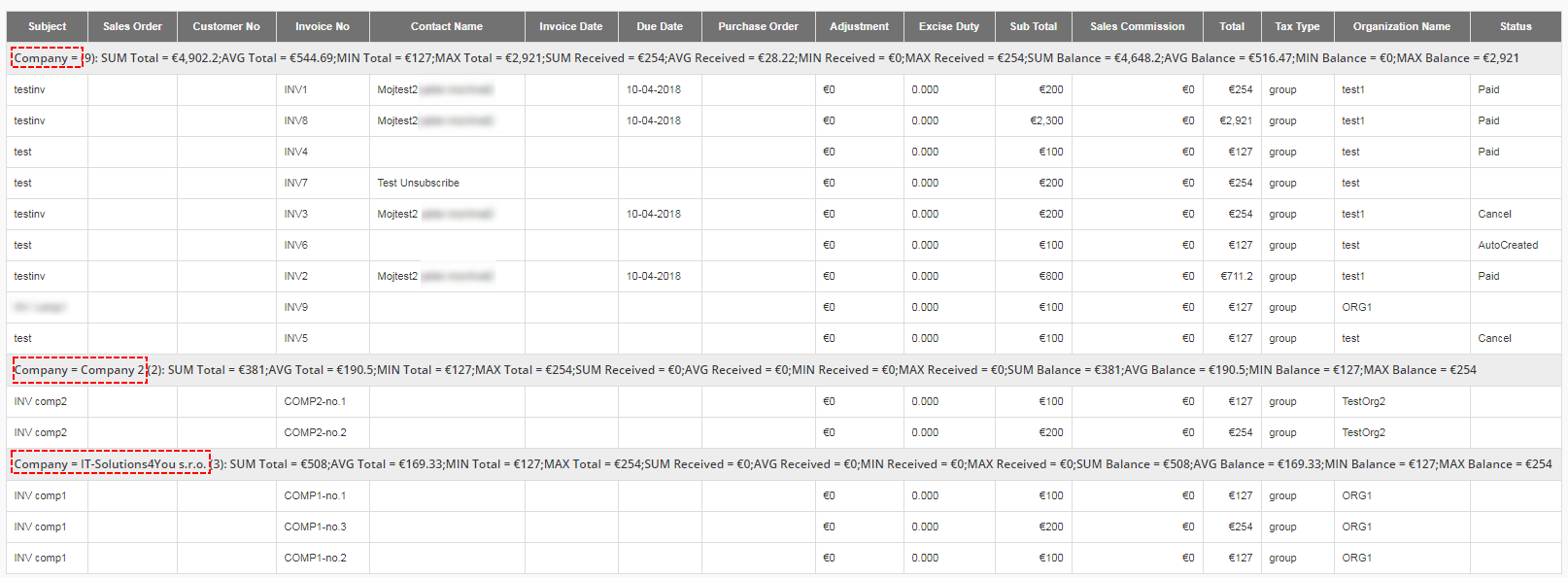Click the Sales Order column header

[132, 26]
